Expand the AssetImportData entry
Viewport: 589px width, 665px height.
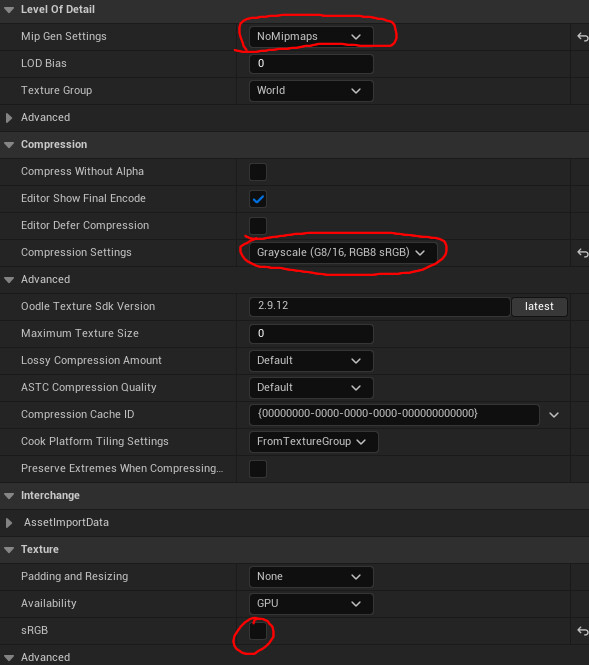[x=9, y=522]
